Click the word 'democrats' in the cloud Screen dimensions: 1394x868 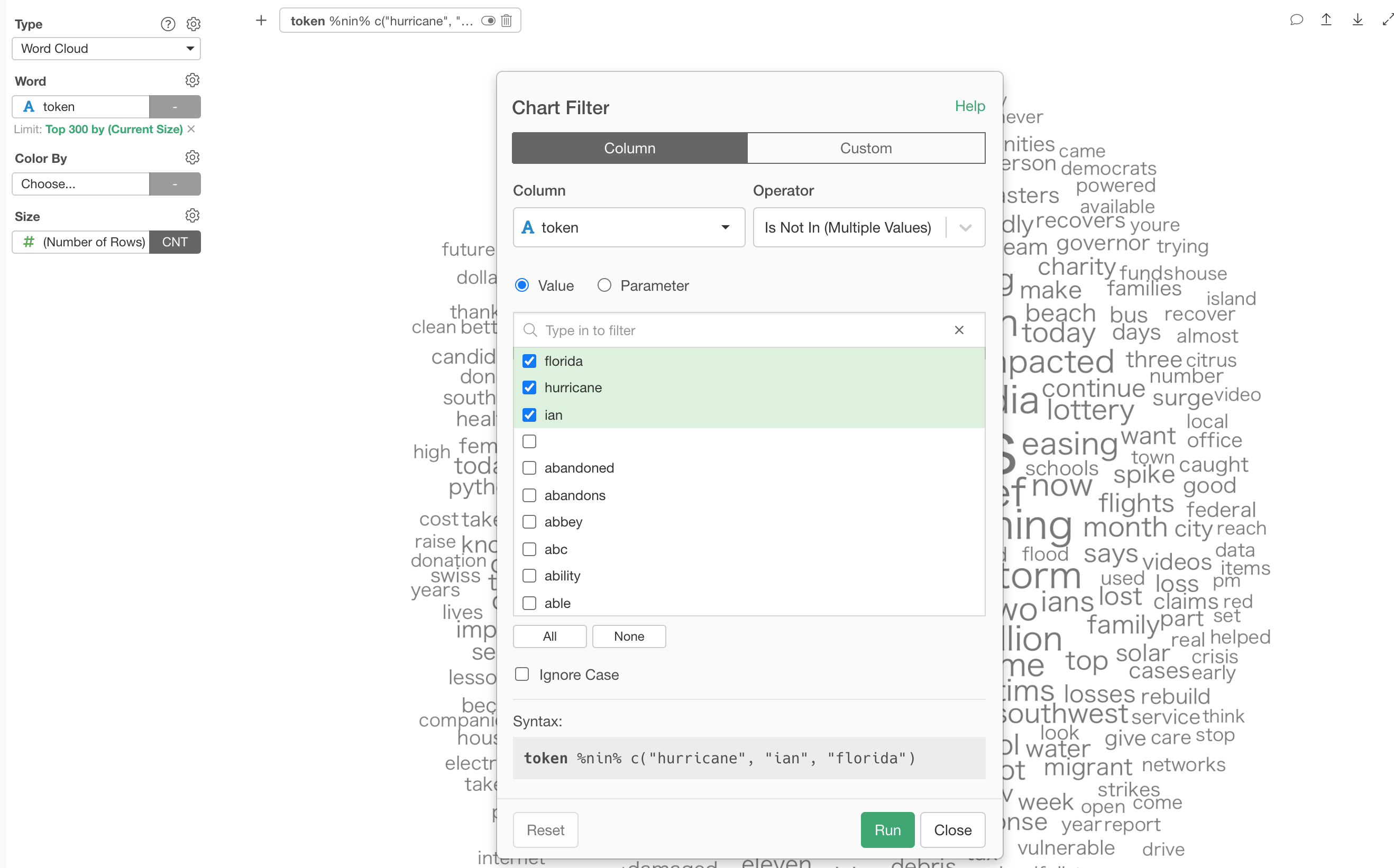[x=1108, y=168]
